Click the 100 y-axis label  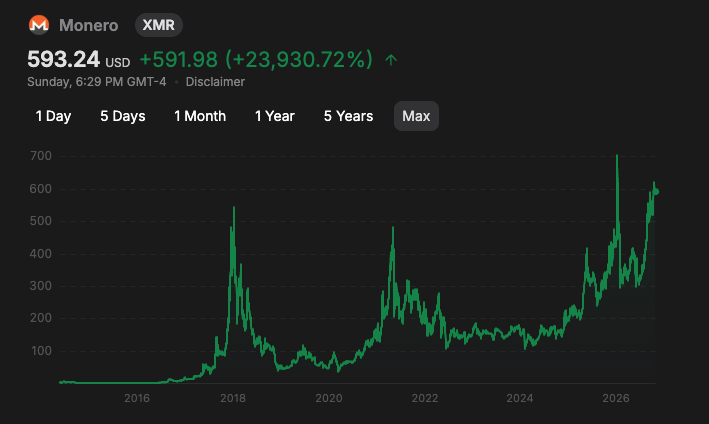[41, 351]
